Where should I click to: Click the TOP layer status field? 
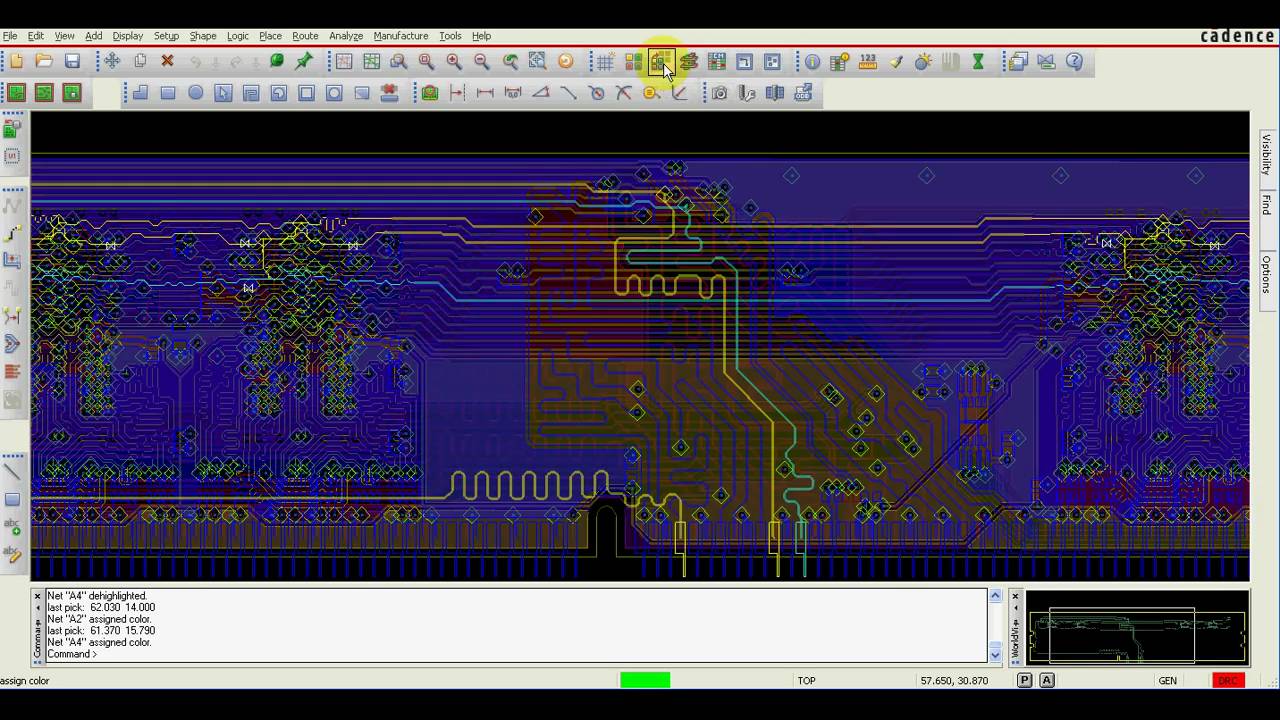tap(806, 680)
